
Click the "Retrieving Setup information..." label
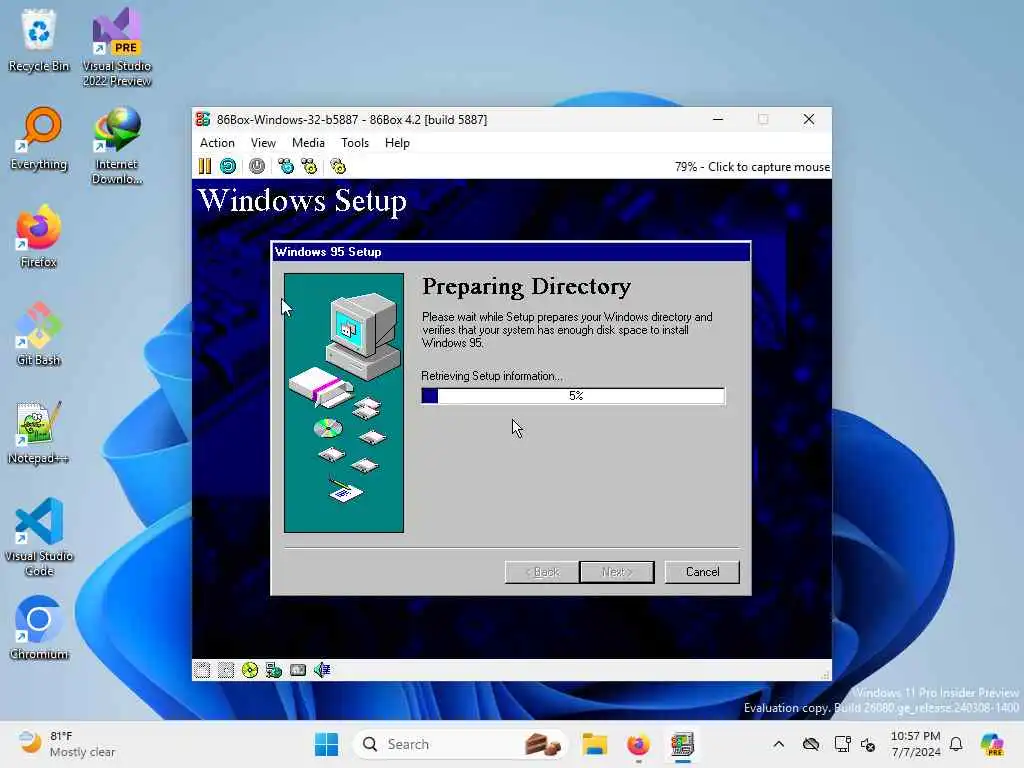click(492, 376)
